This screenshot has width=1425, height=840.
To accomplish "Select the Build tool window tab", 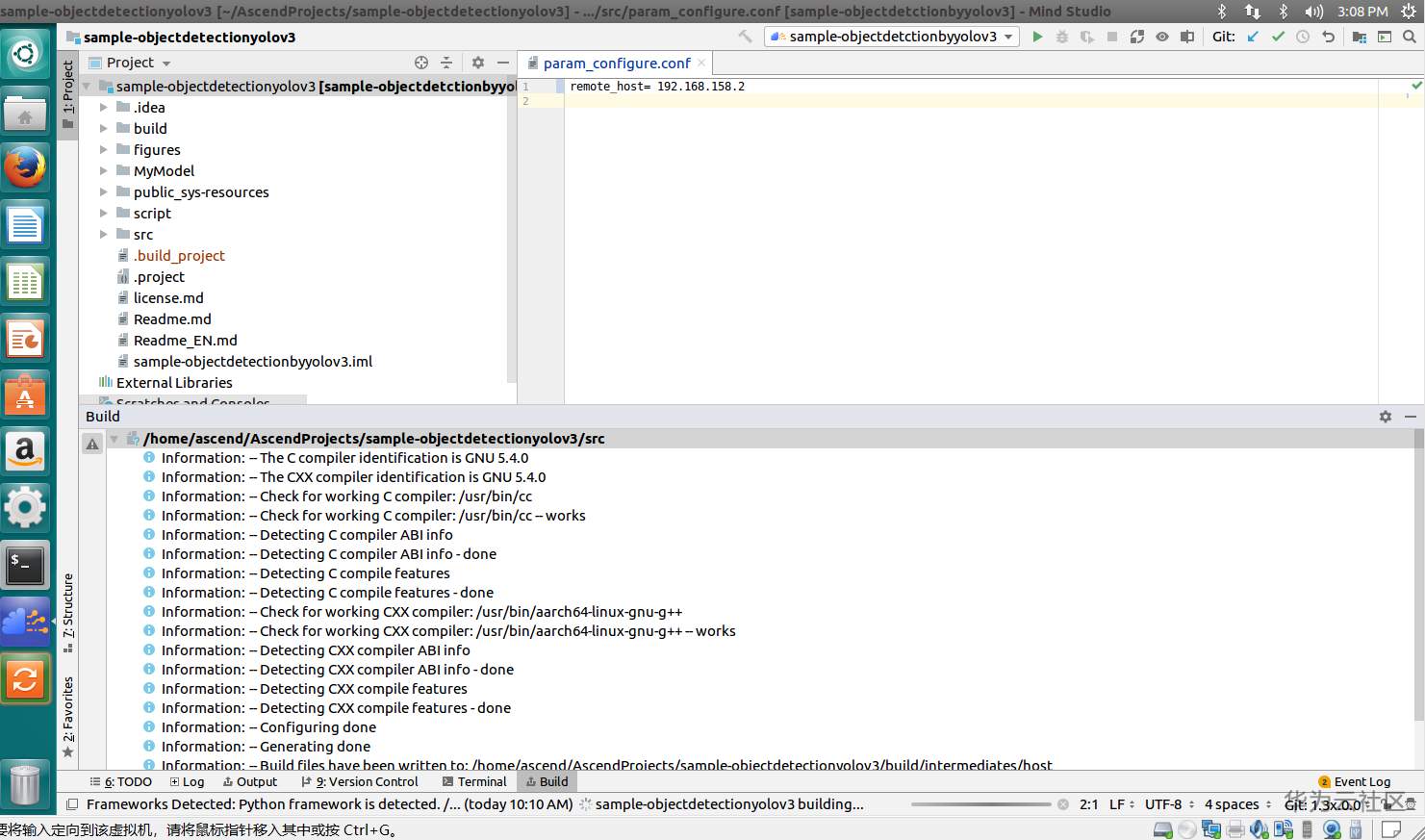I will (x=547, y=782).
